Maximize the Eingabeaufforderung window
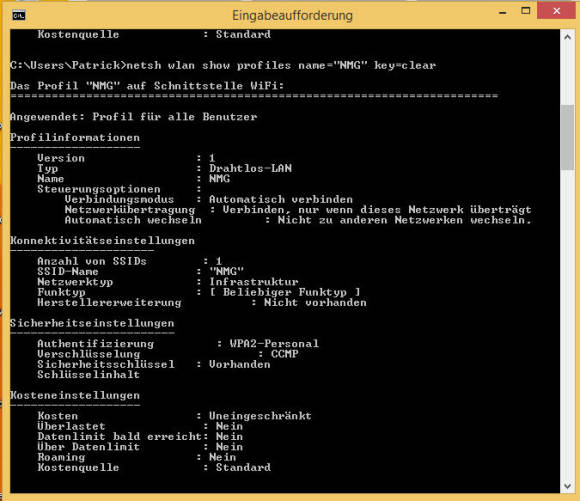The height and width of the screenshot is (501, 580). pyautogui.click(x=525, y=11)
